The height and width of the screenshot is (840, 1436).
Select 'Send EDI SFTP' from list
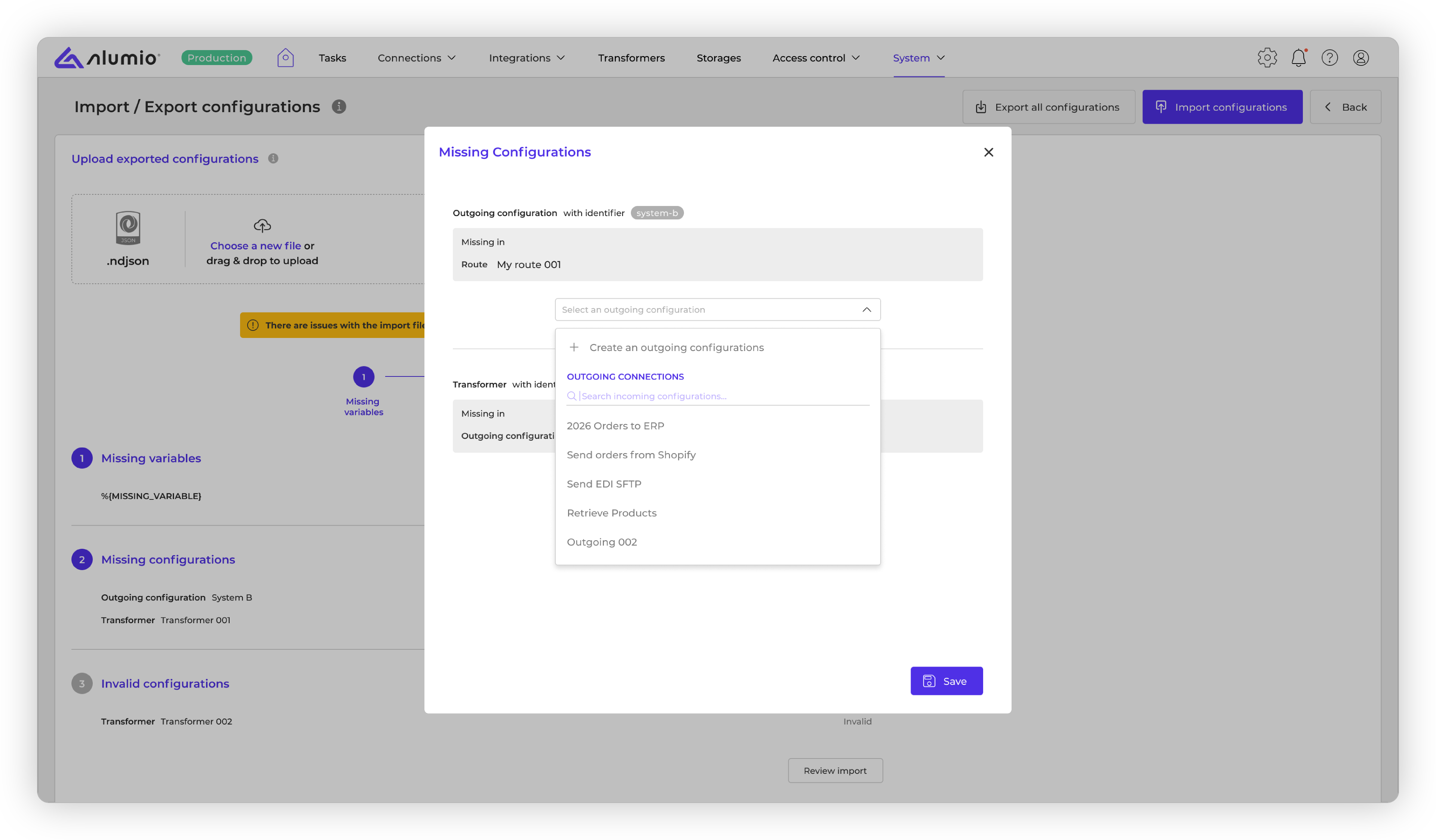click(604, 484)
